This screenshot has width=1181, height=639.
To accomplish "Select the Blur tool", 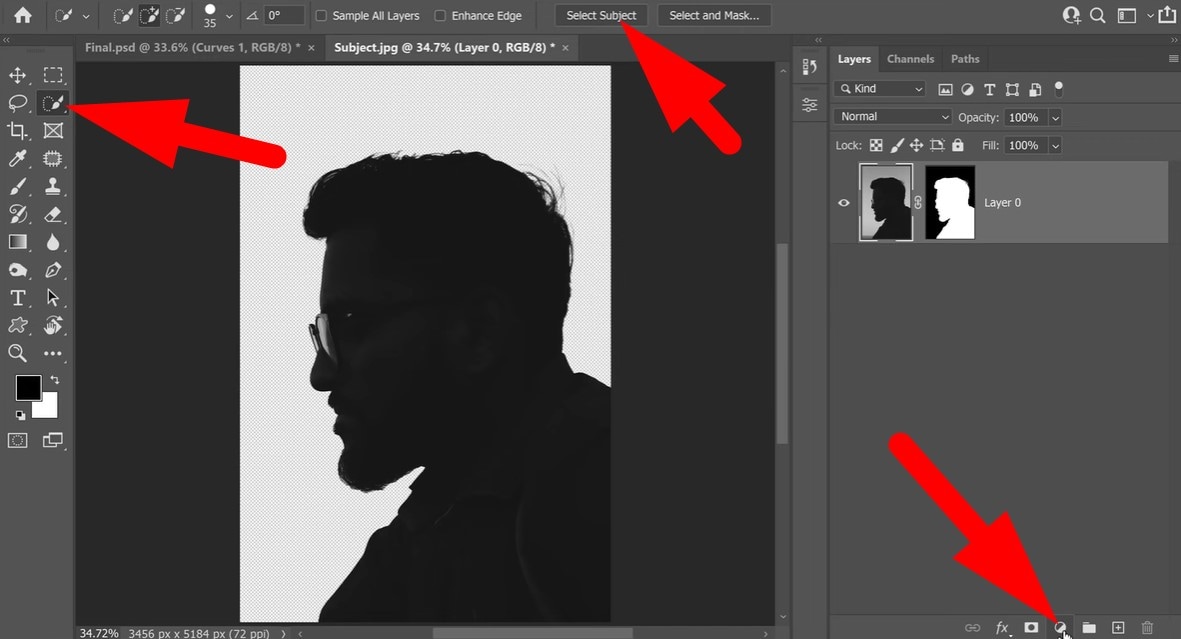I will click(53, 242).
